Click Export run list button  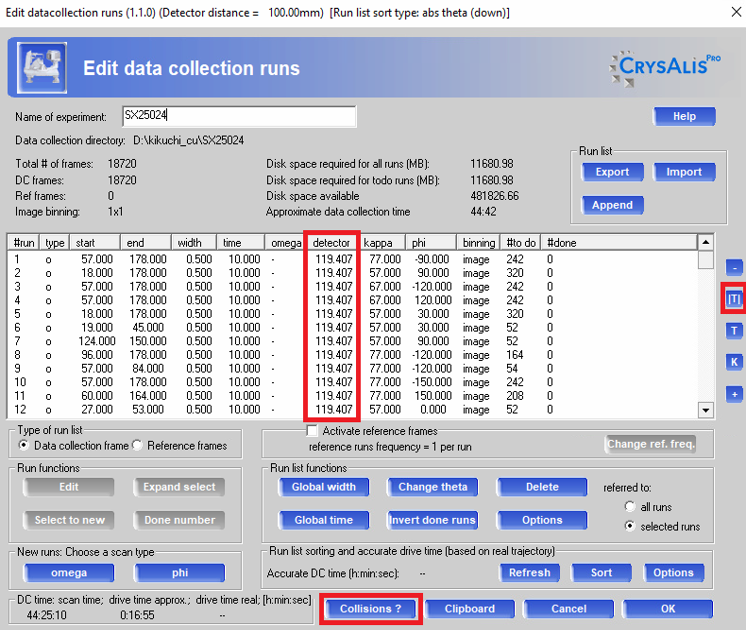[612, 172]
